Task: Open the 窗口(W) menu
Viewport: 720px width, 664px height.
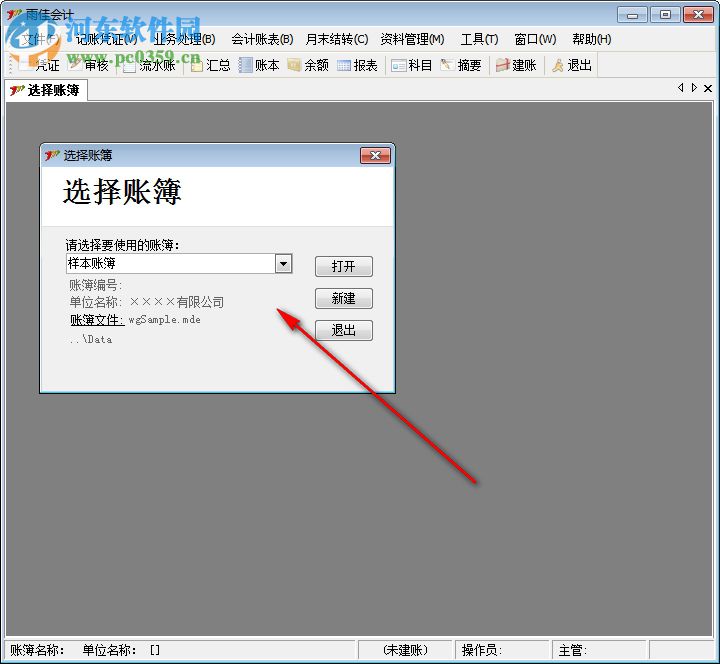Action: click(x=535, y=39)
